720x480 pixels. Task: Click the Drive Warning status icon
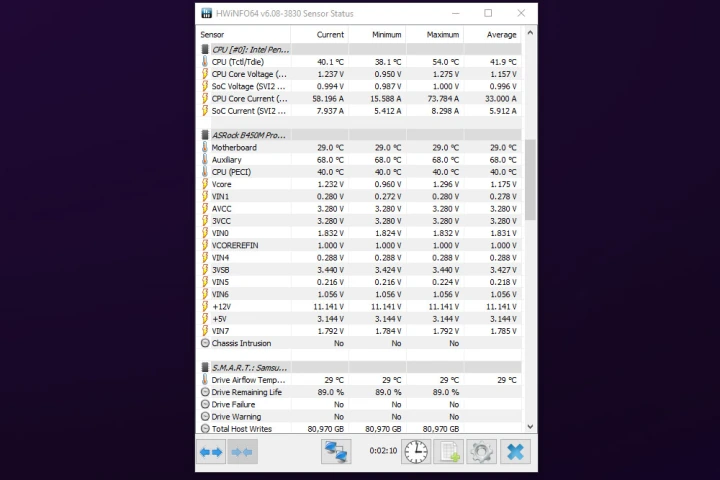tap(205, 417)
